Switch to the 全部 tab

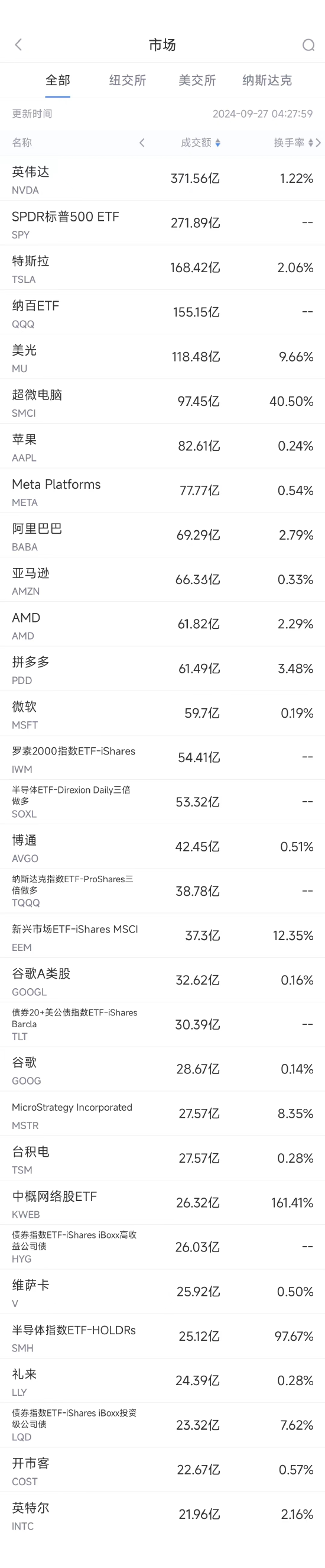[58, 80]
